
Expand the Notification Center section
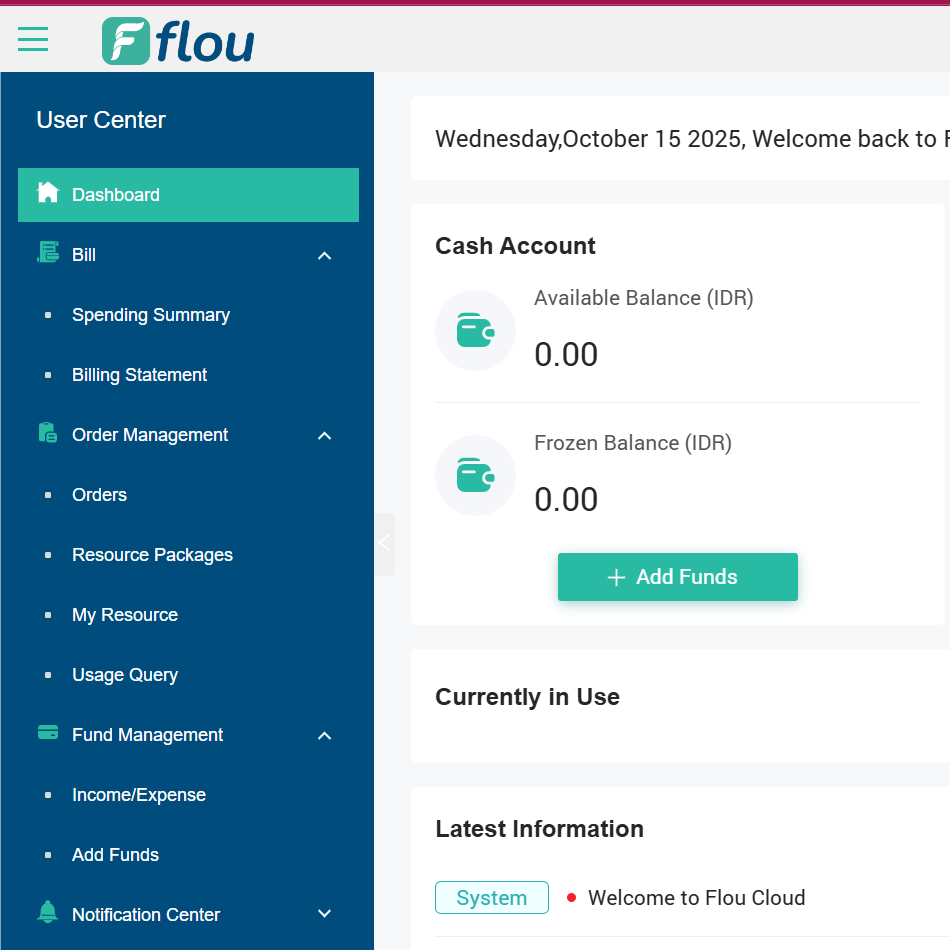(324, 914)
